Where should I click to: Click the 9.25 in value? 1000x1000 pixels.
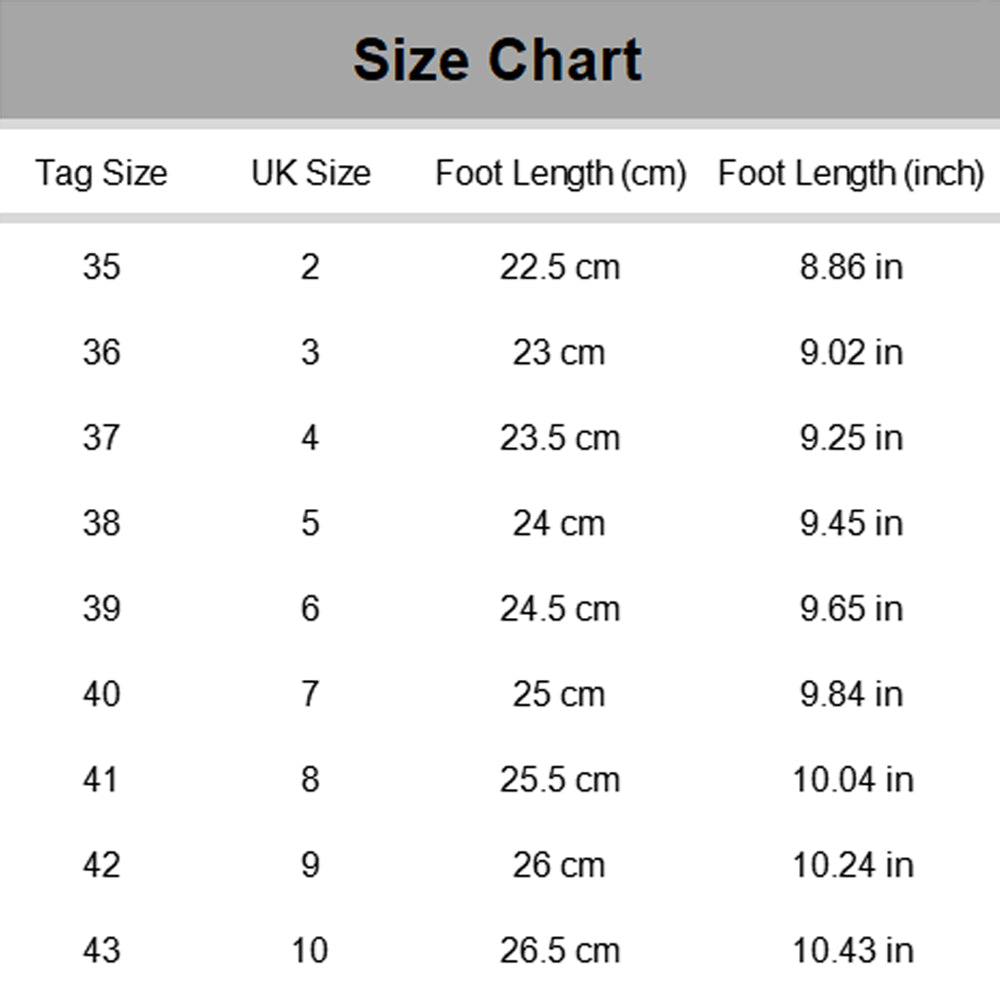click(x=852, y=438)
